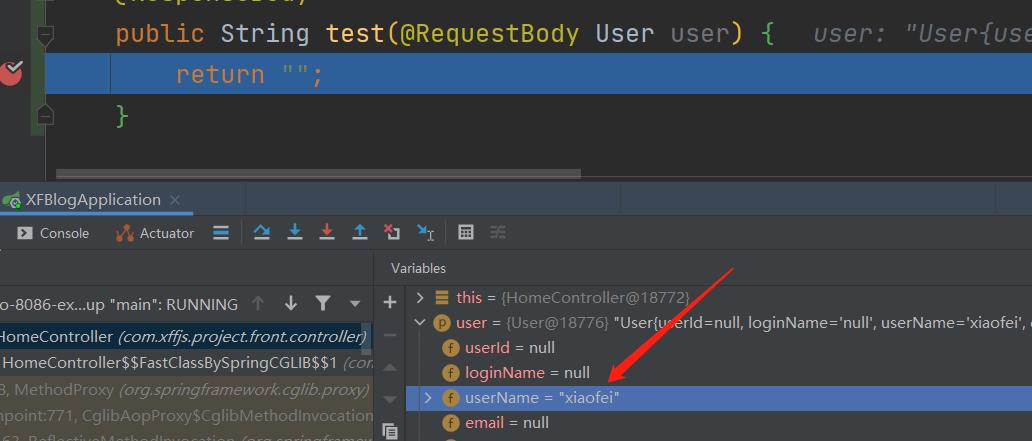Open the thread selector dropdown arrow

point(355,304)
